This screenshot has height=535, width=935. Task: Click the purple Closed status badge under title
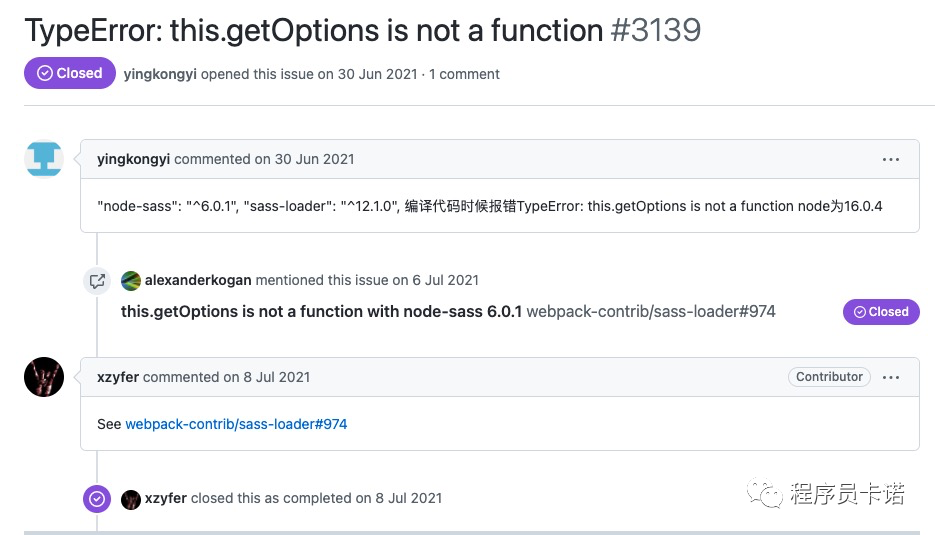pos(70,73)
